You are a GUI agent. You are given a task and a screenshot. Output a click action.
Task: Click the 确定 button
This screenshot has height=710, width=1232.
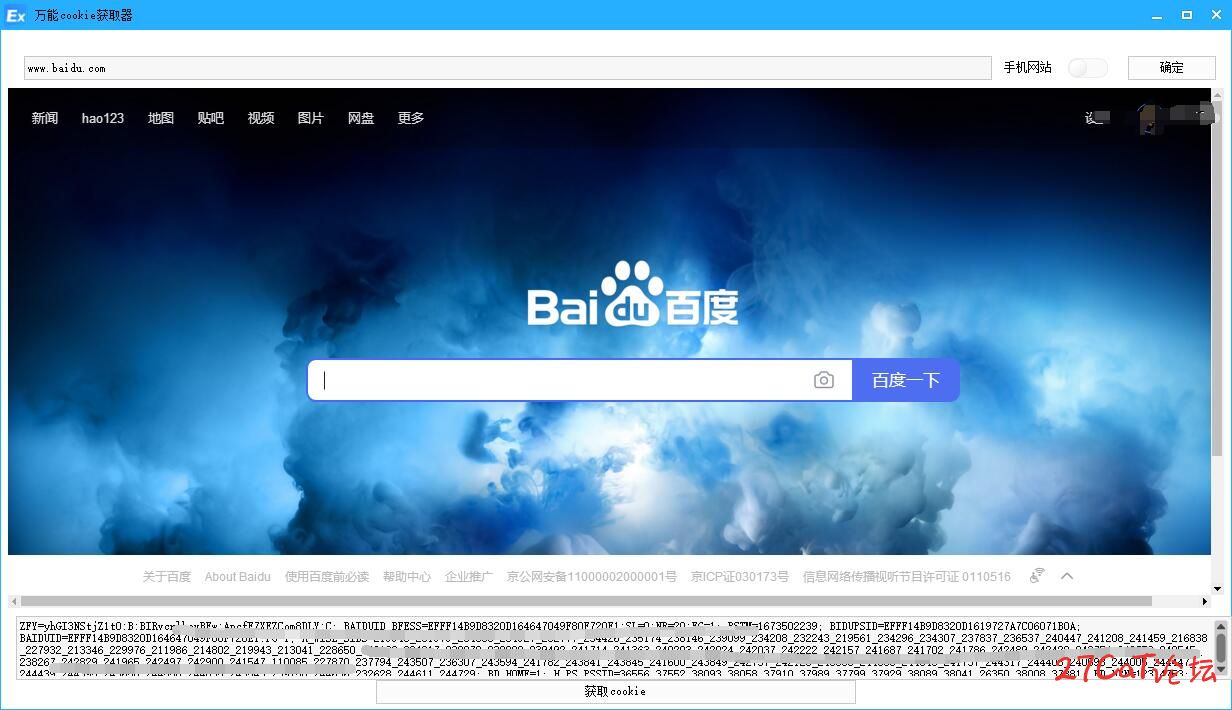[1171, 67]
